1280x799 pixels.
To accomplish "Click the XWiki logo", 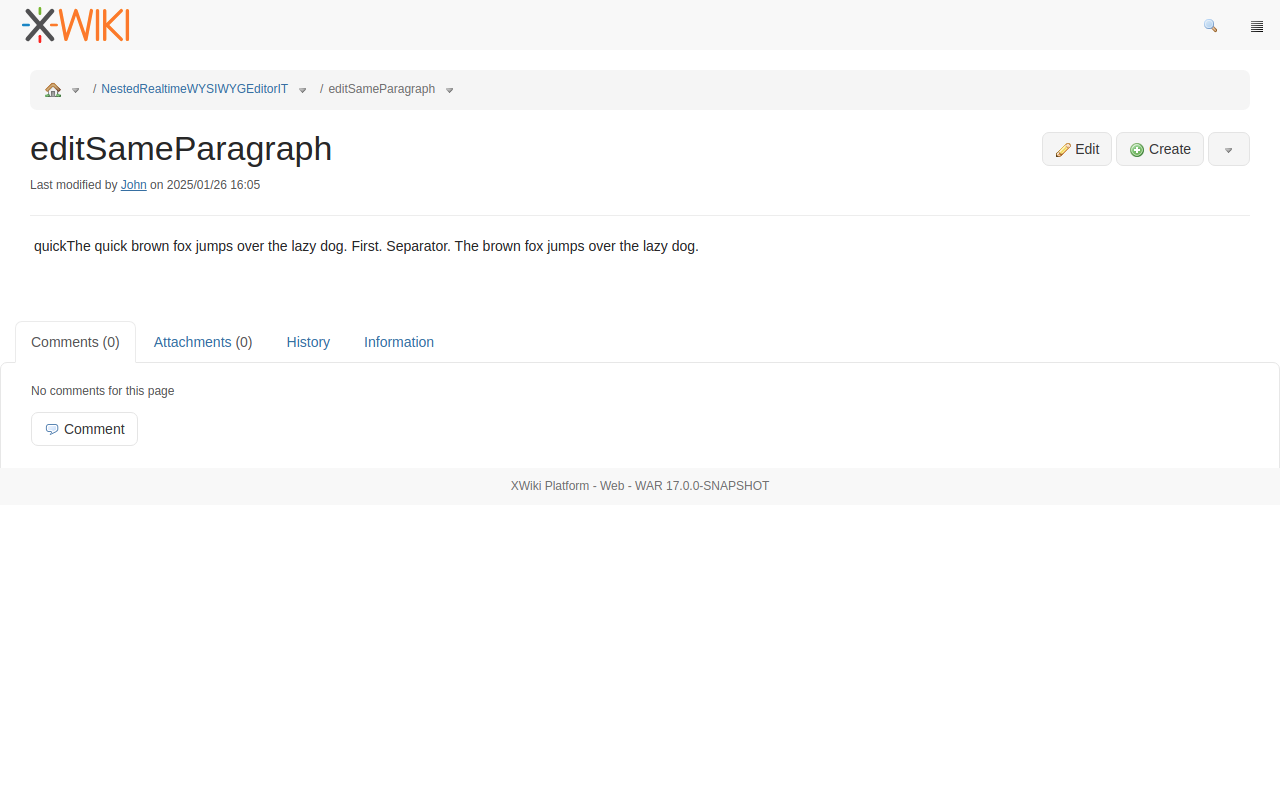I will click(x=76, y=25).
